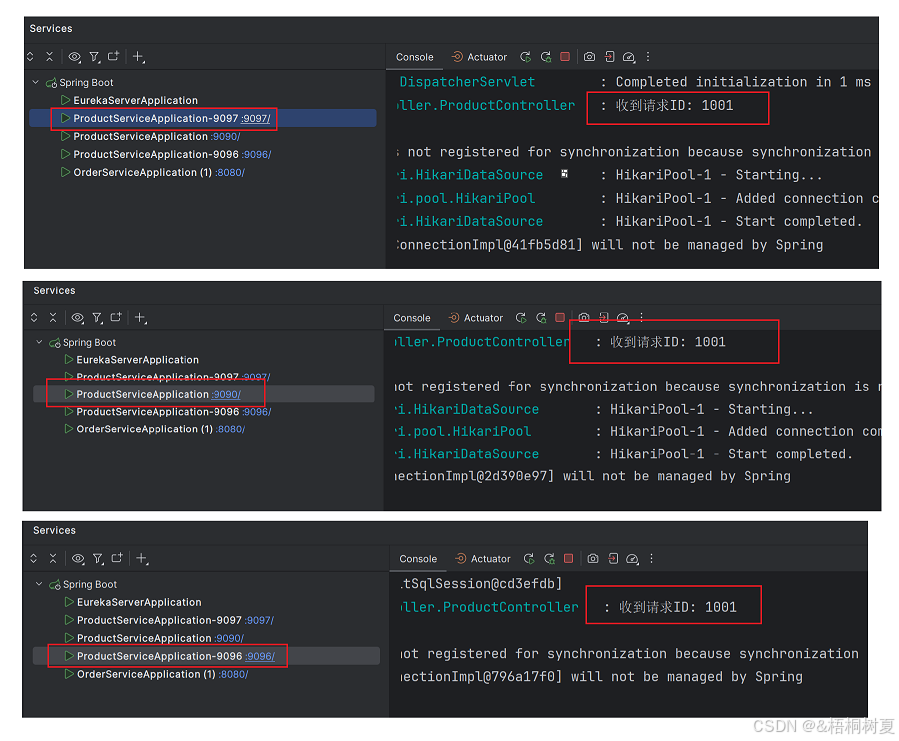Select EurekaServerApplication in middle panel
The image size is (899, 741).
click(x=138, y=360)
